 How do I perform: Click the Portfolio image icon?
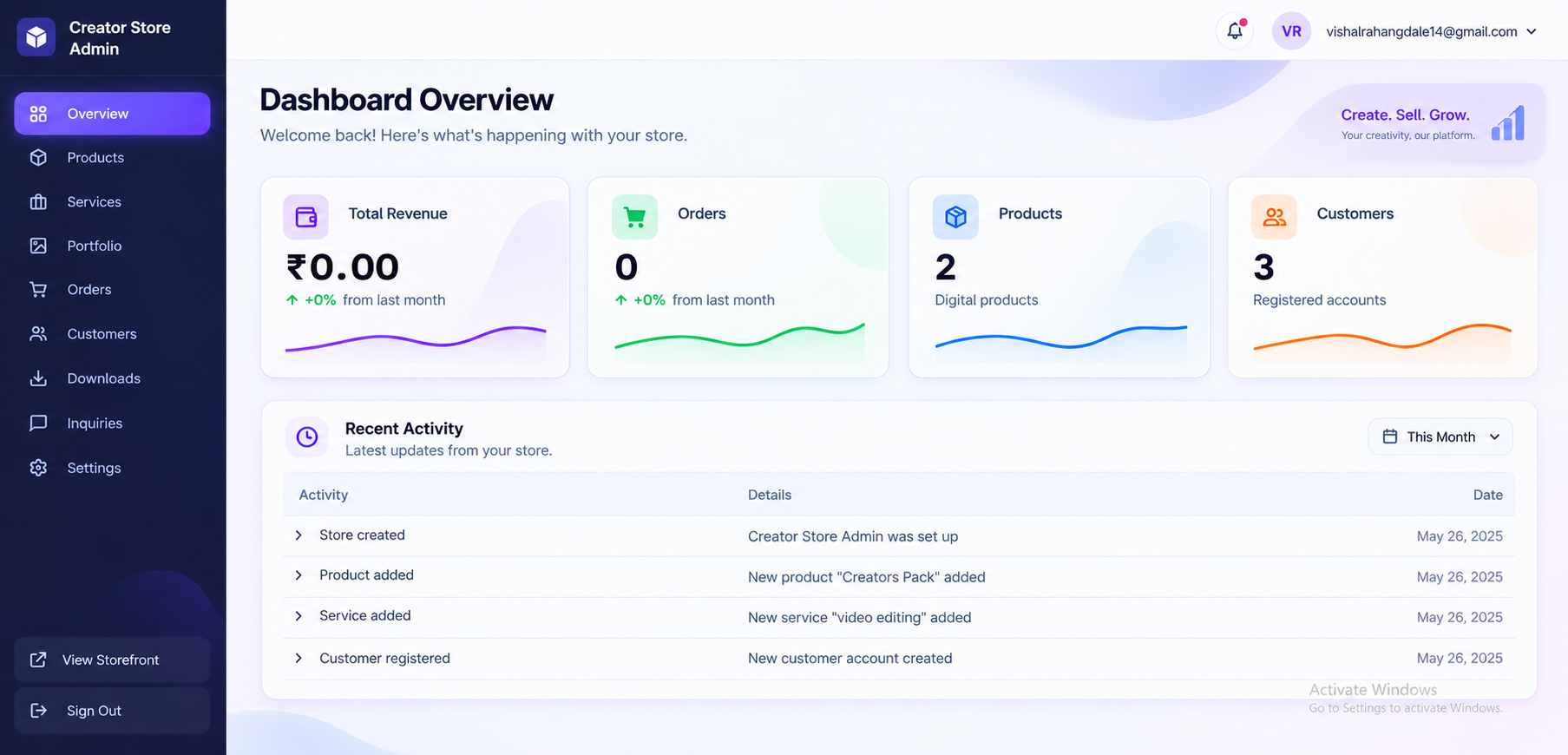coord(38,246)
